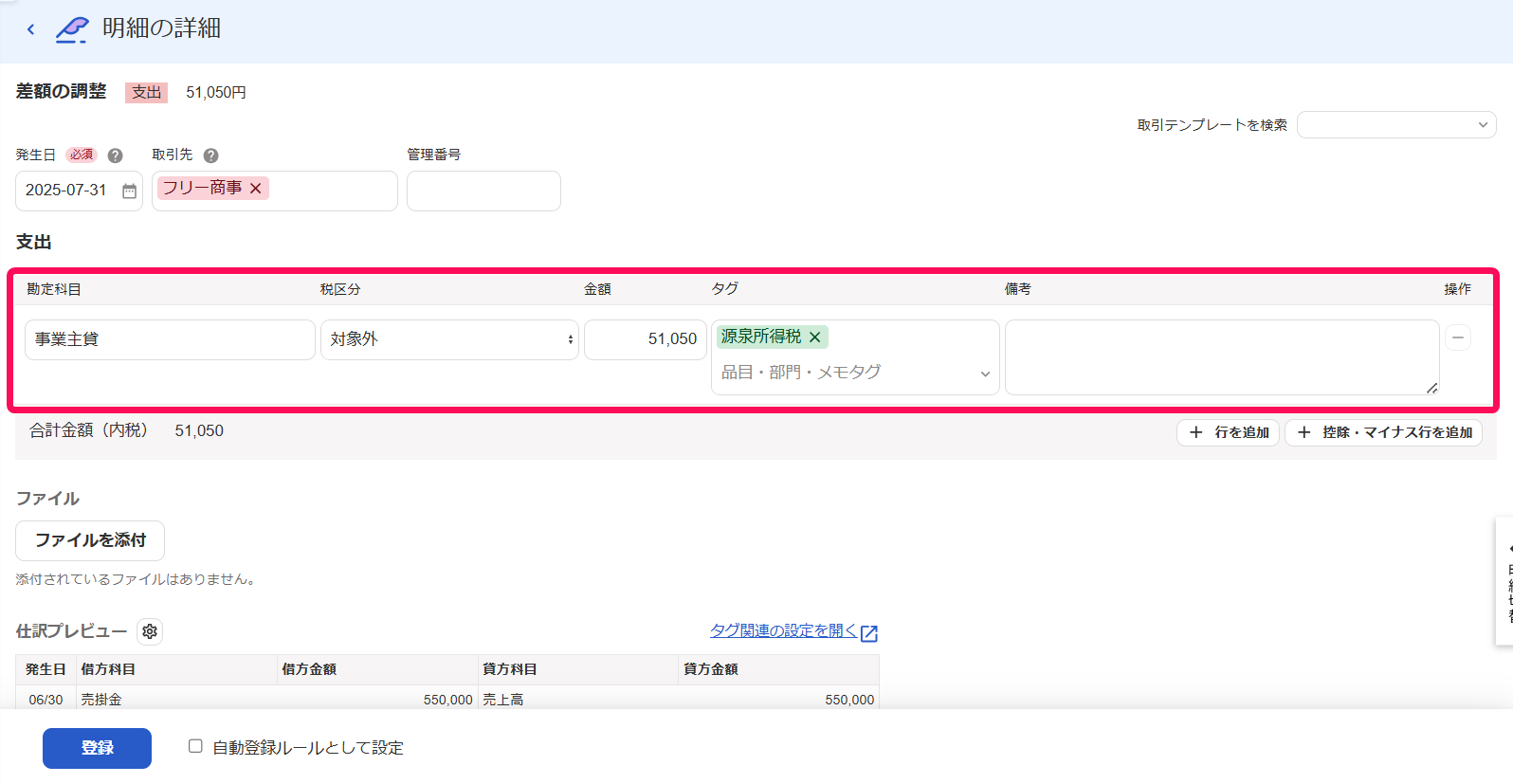Go back using the left chevron arrow

point(31,29)
